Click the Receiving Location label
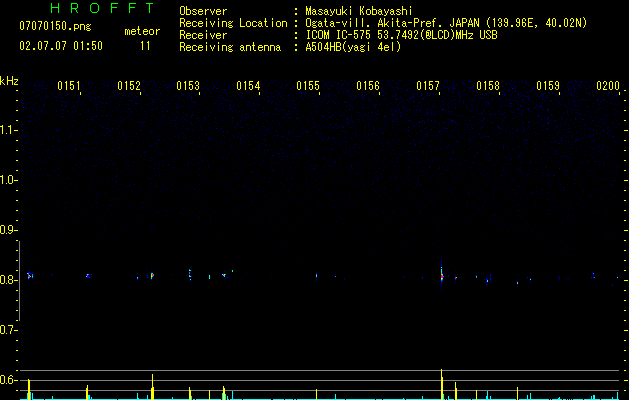The width and height of the screenshot is (629, 400). tap(233, 23)
